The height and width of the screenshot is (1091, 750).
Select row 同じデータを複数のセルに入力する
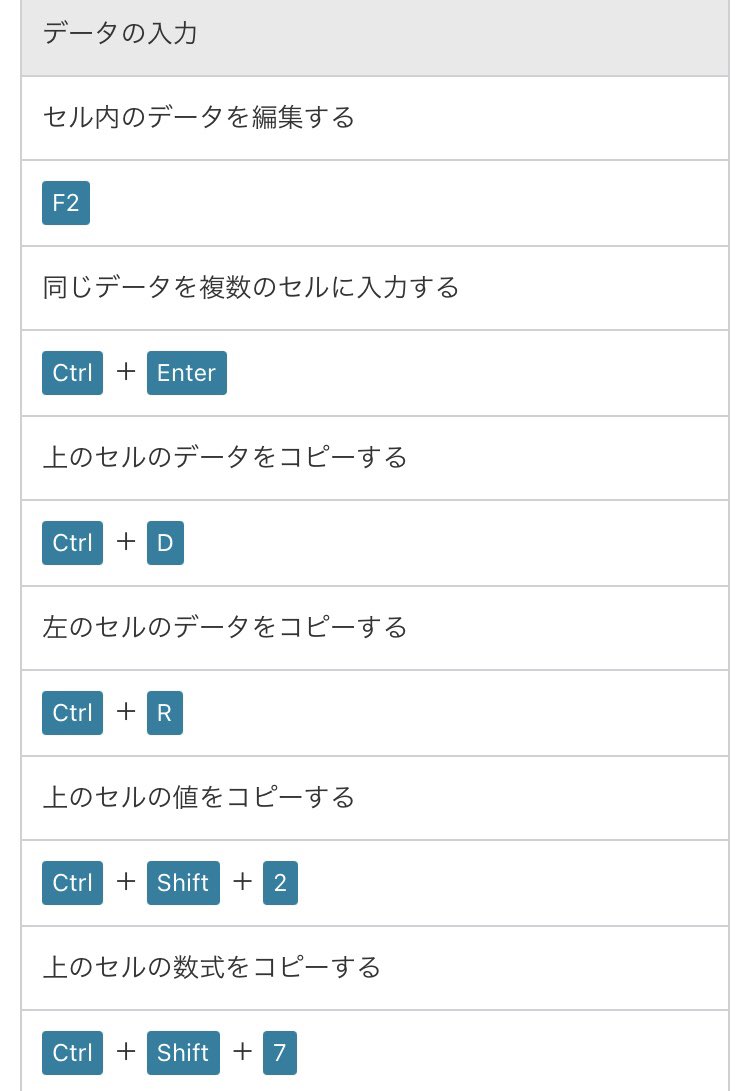tap(375, 288)
